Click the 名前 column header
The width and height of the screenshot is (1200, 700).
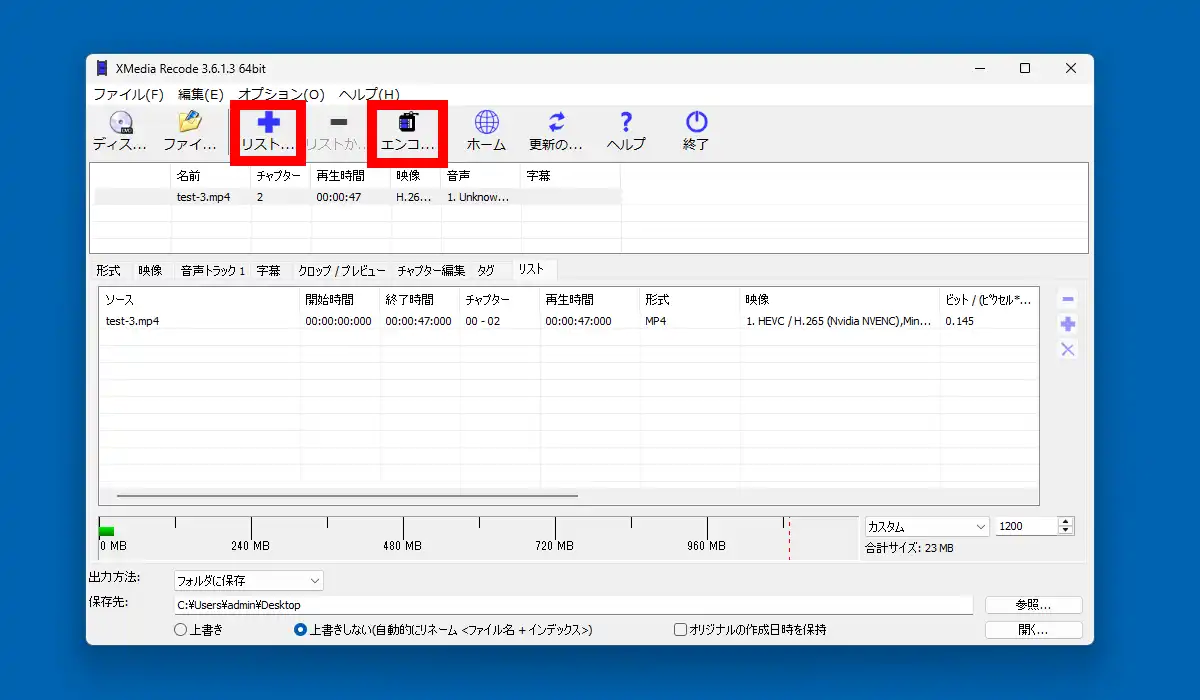[x=211, y=175]
